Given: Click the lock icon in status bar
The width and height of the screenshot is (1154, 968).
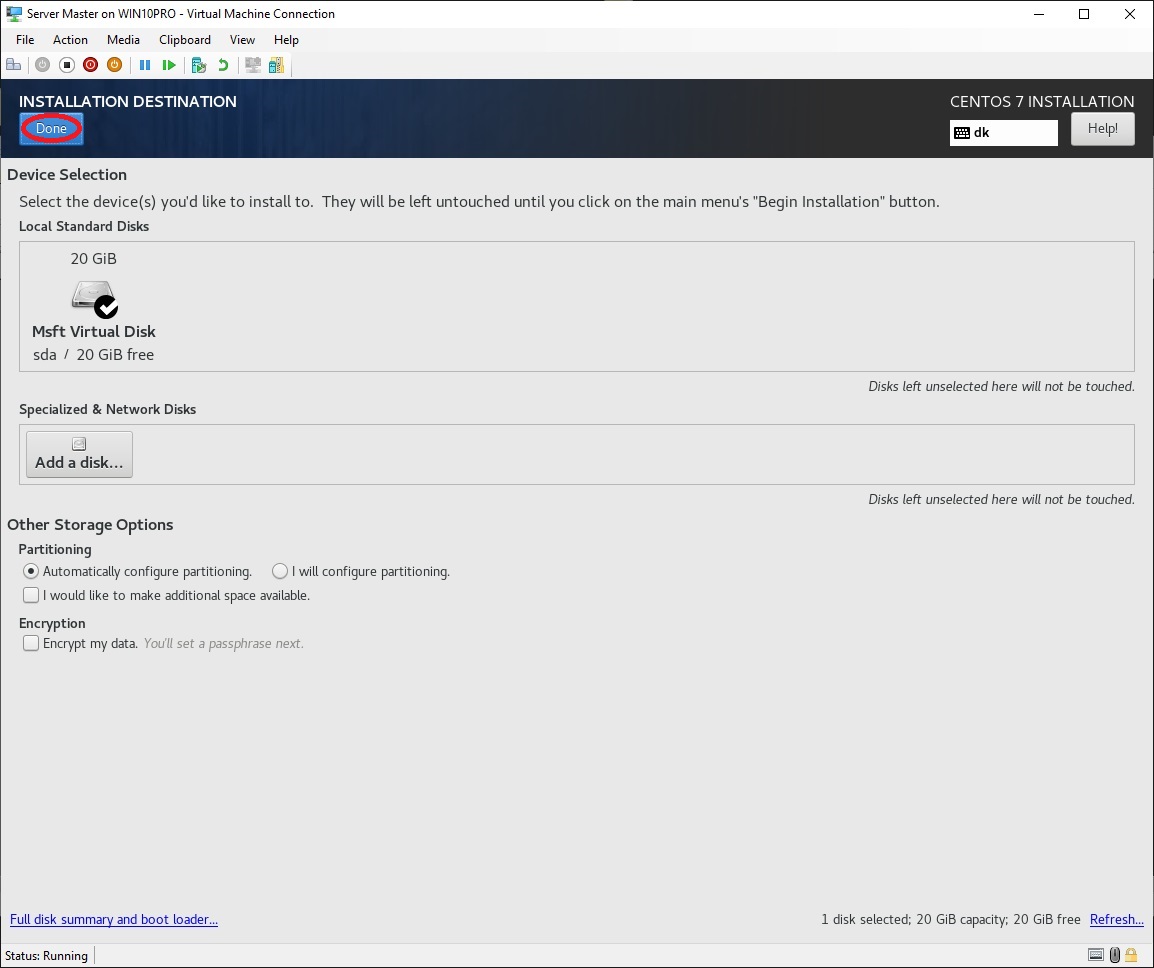Looking at the screenshot, I should (x=1131, y=955).
